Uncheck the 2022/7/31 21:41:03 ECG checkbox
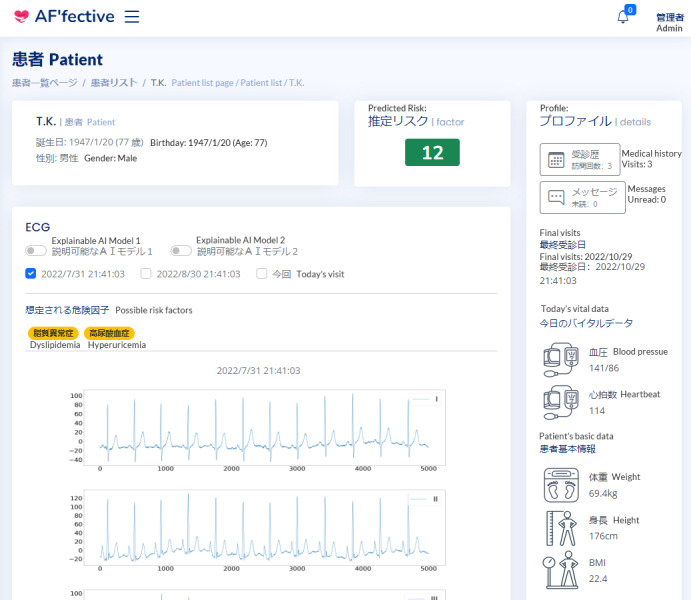The image size is (691, 600). (x=30, y=274)
